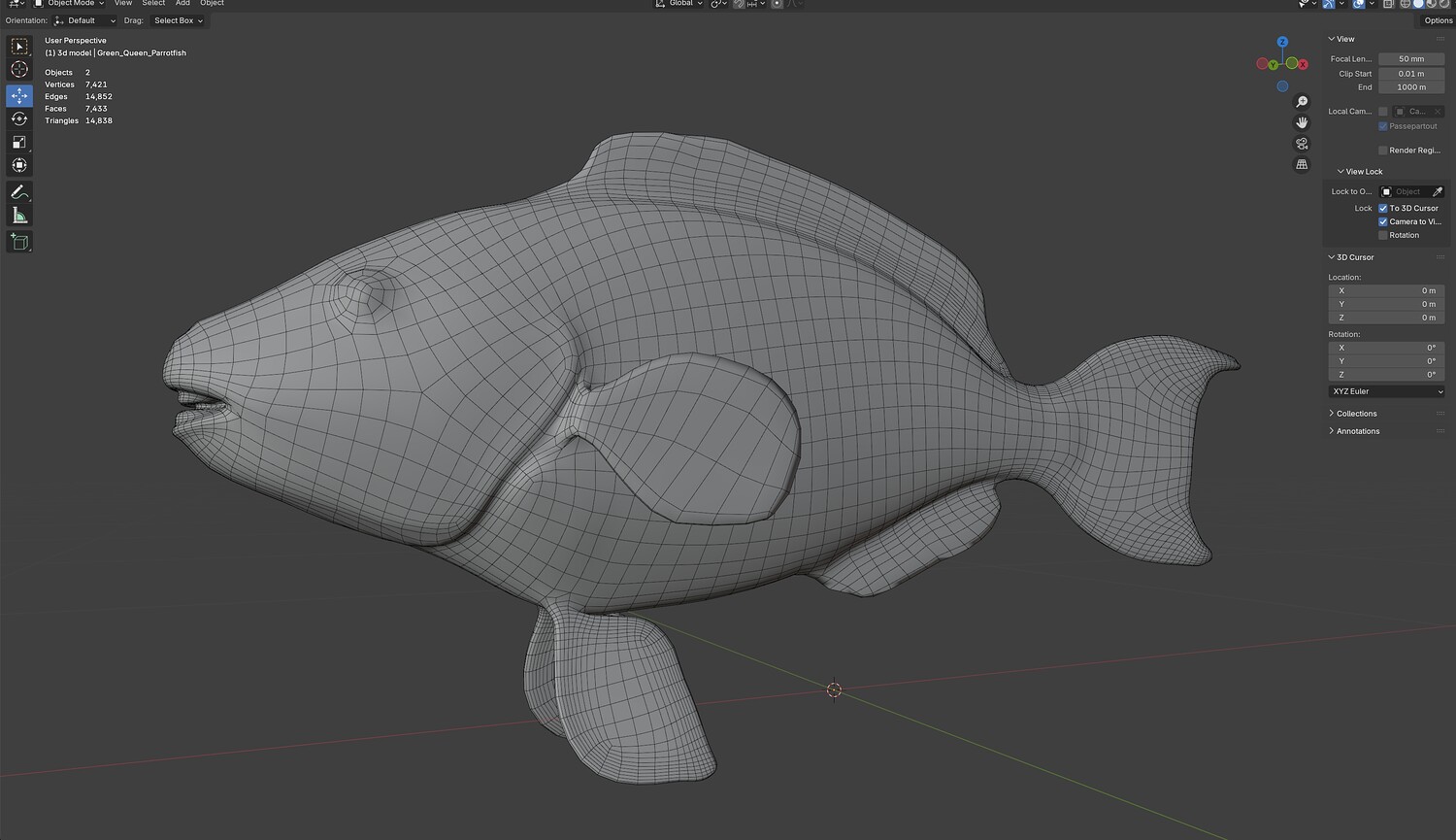Image resolution: width=1456 pixels, height=840 pixels.
Task: Click the green Y axis on the gizmo
Action: tap(1273, 65)
